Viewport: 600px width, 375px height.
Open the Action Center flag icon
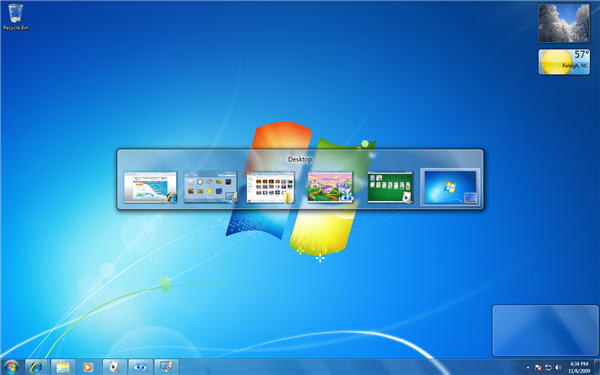click(x=538, y=368)
